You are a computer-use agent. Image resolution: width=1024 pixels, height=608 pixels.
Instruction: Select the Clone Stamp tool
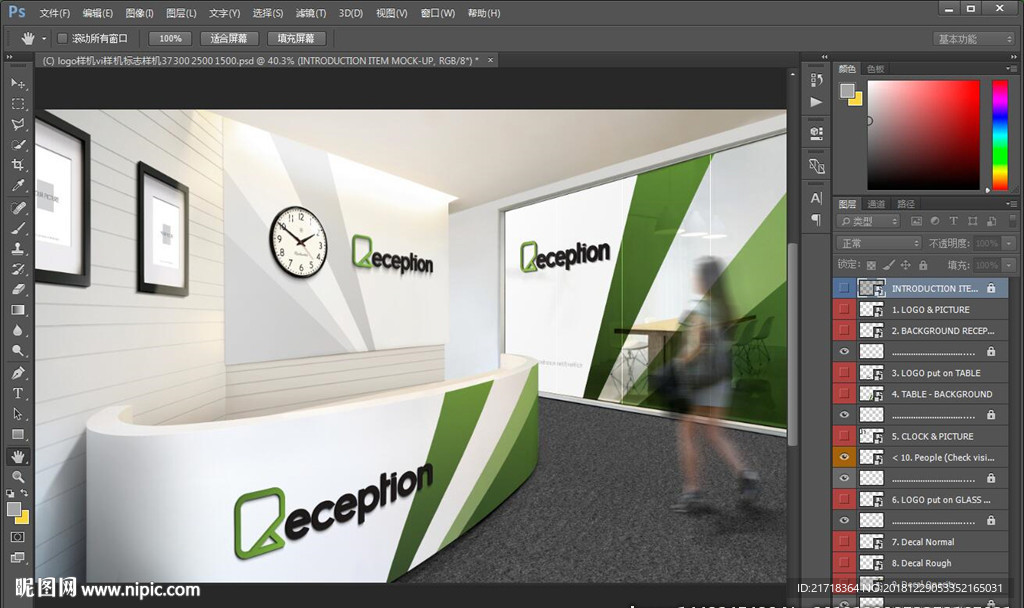(18, 248)
